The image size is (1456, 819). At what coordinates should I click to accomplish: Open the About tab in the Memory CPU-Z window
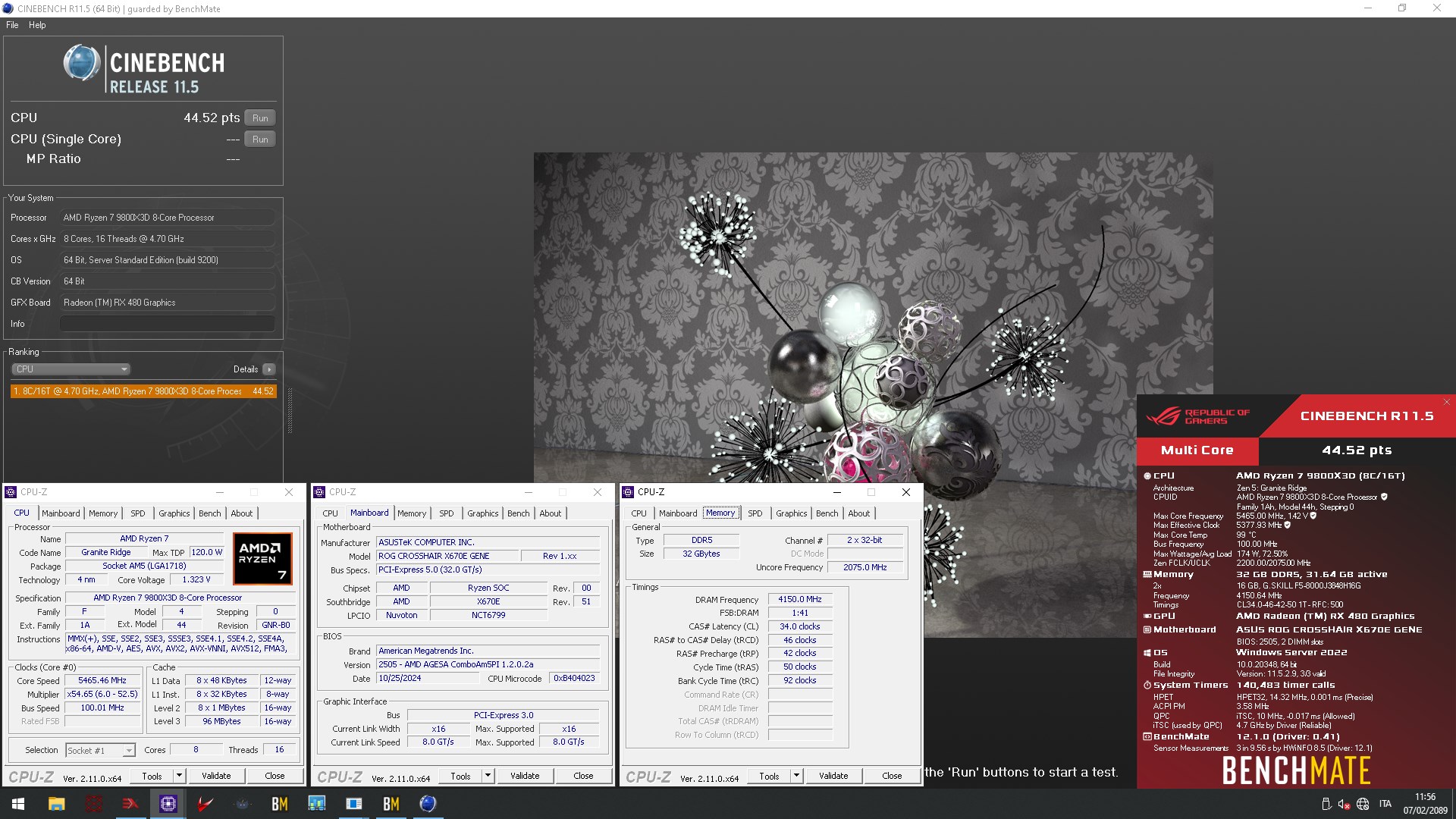(x=859, y=513)
